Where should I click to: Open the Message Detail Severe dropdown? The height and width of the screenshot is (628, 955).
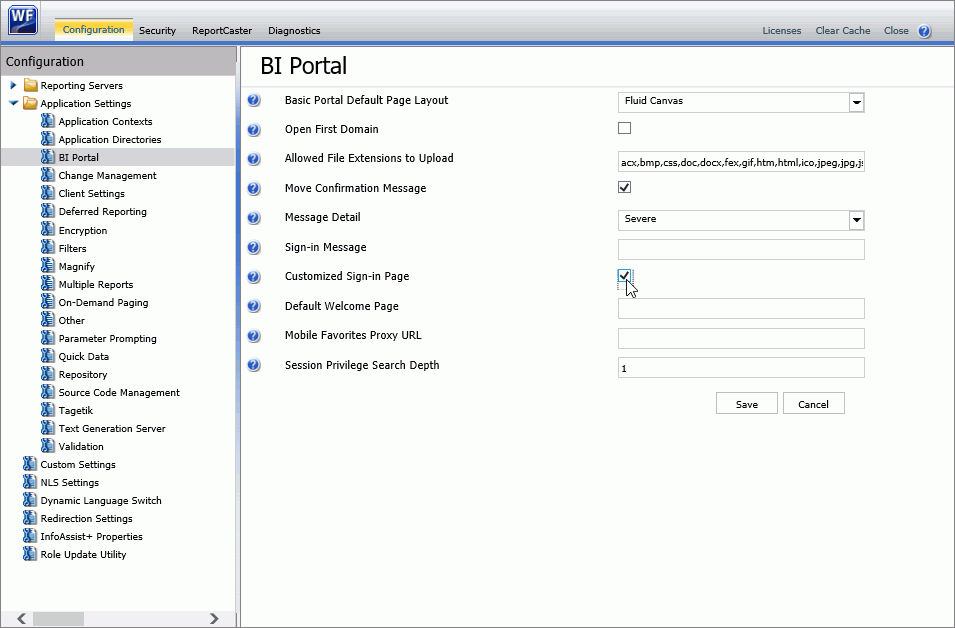tap(856, 220)
